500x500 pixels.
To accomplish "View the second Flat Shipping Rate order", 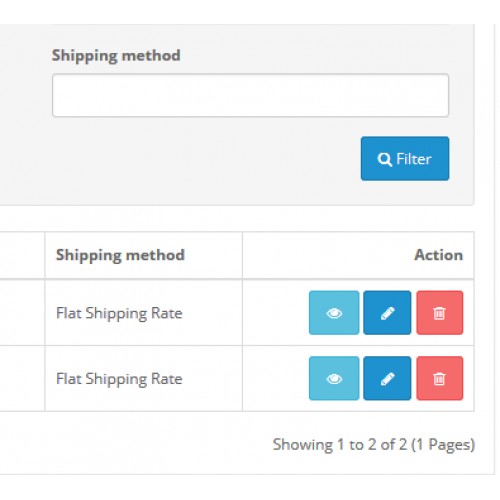I will click(x=334, y=378).
